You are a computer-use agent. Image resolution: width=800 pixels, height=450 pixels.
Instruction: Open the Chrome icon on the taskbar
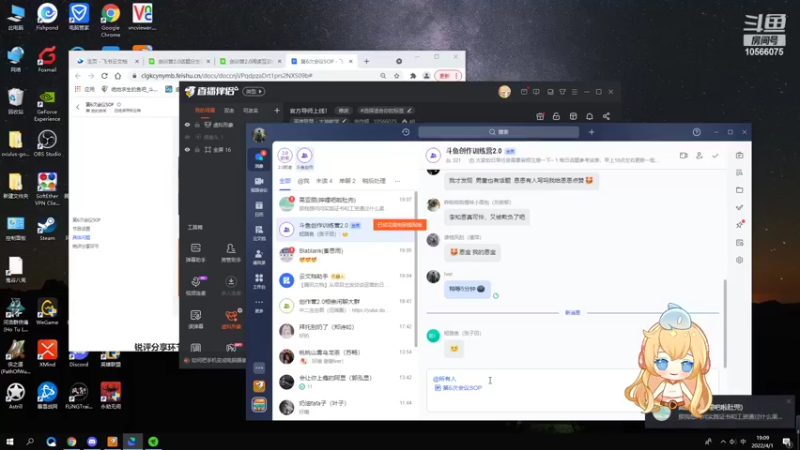[71, 441]
